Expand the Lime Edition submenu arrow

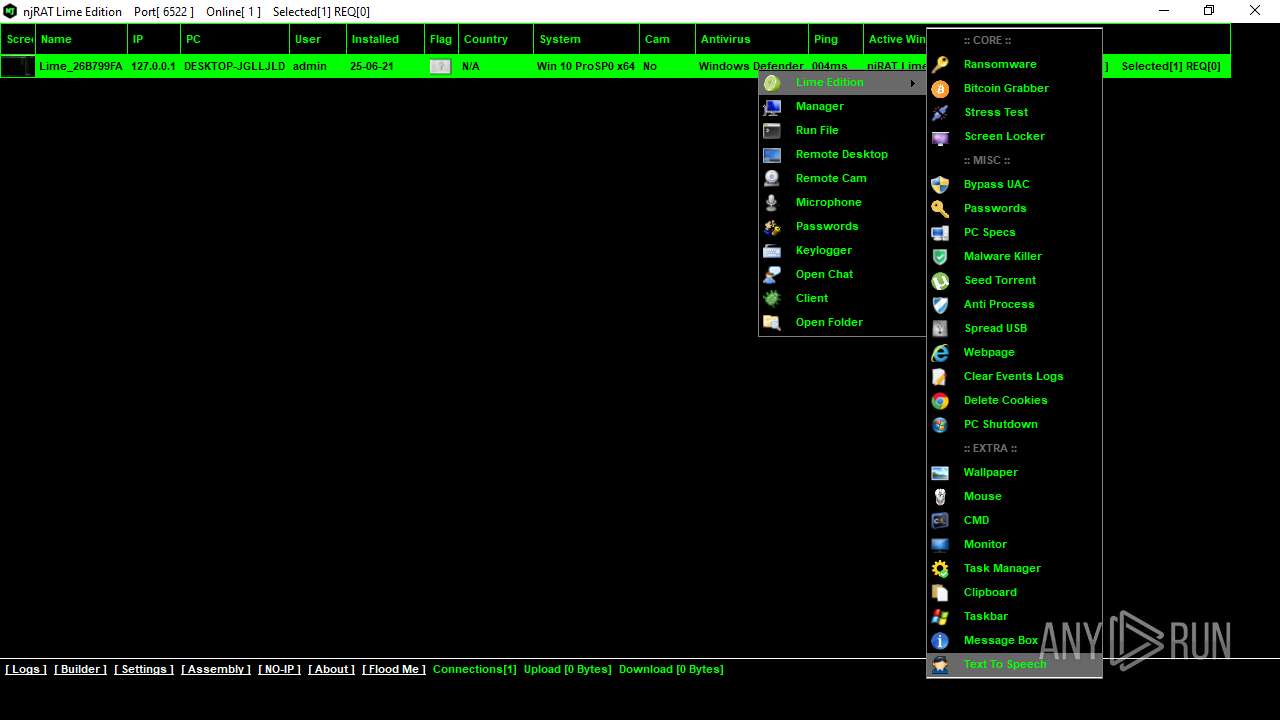coord(912,82)
